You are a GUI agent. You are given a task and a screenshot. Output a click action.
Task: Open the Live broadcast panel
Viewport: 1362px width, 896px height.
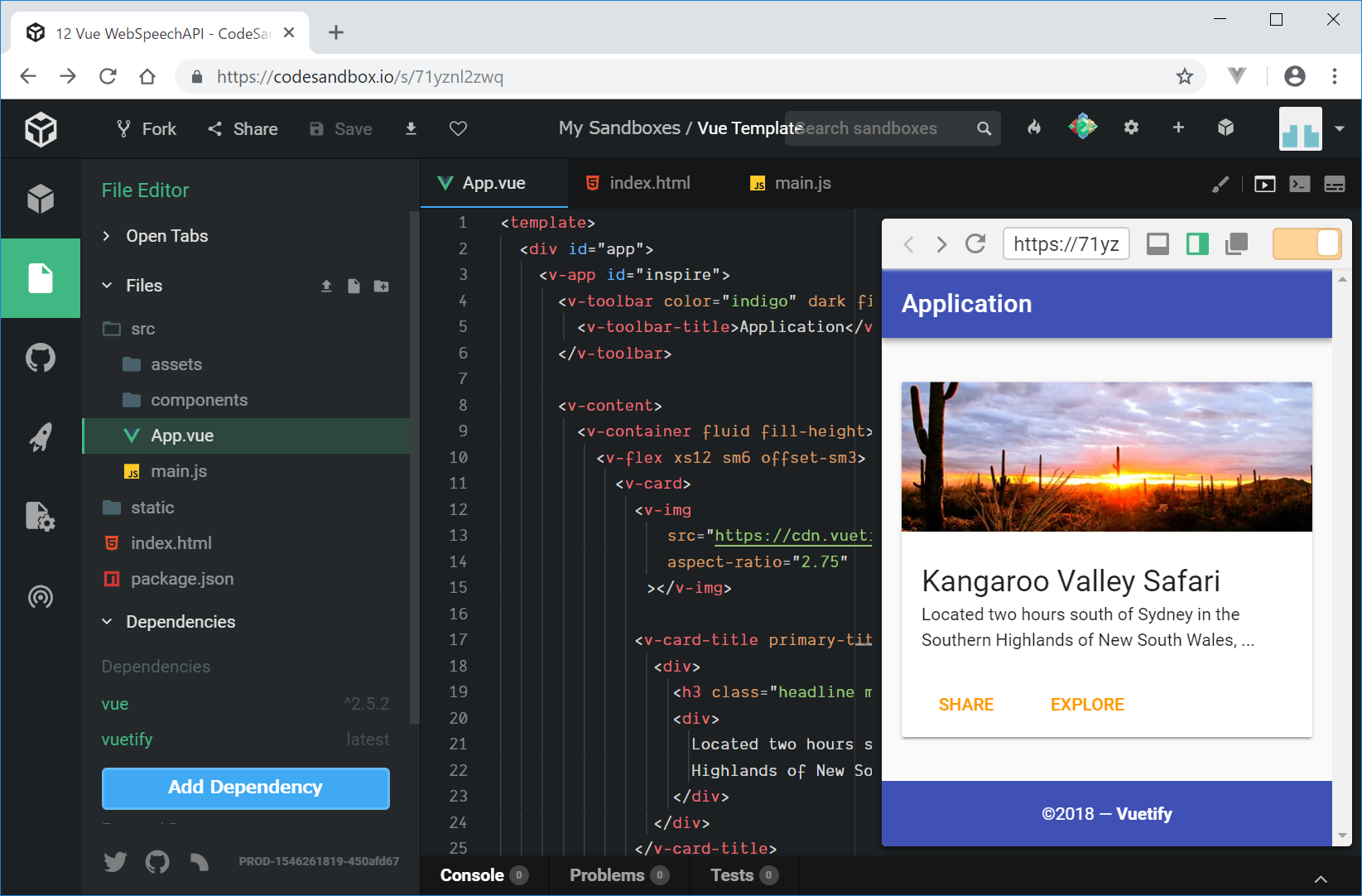tap(40, 596)
